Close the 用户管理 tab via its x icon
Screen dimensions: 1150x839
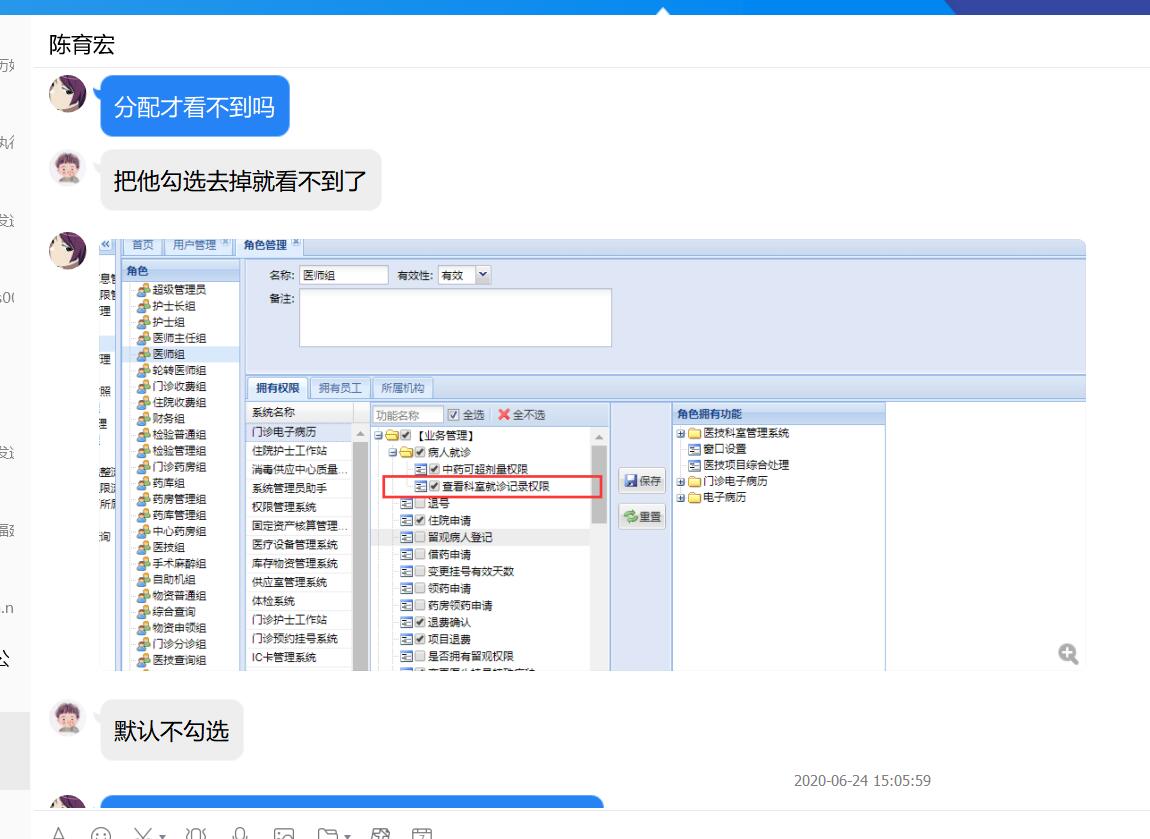225,242
